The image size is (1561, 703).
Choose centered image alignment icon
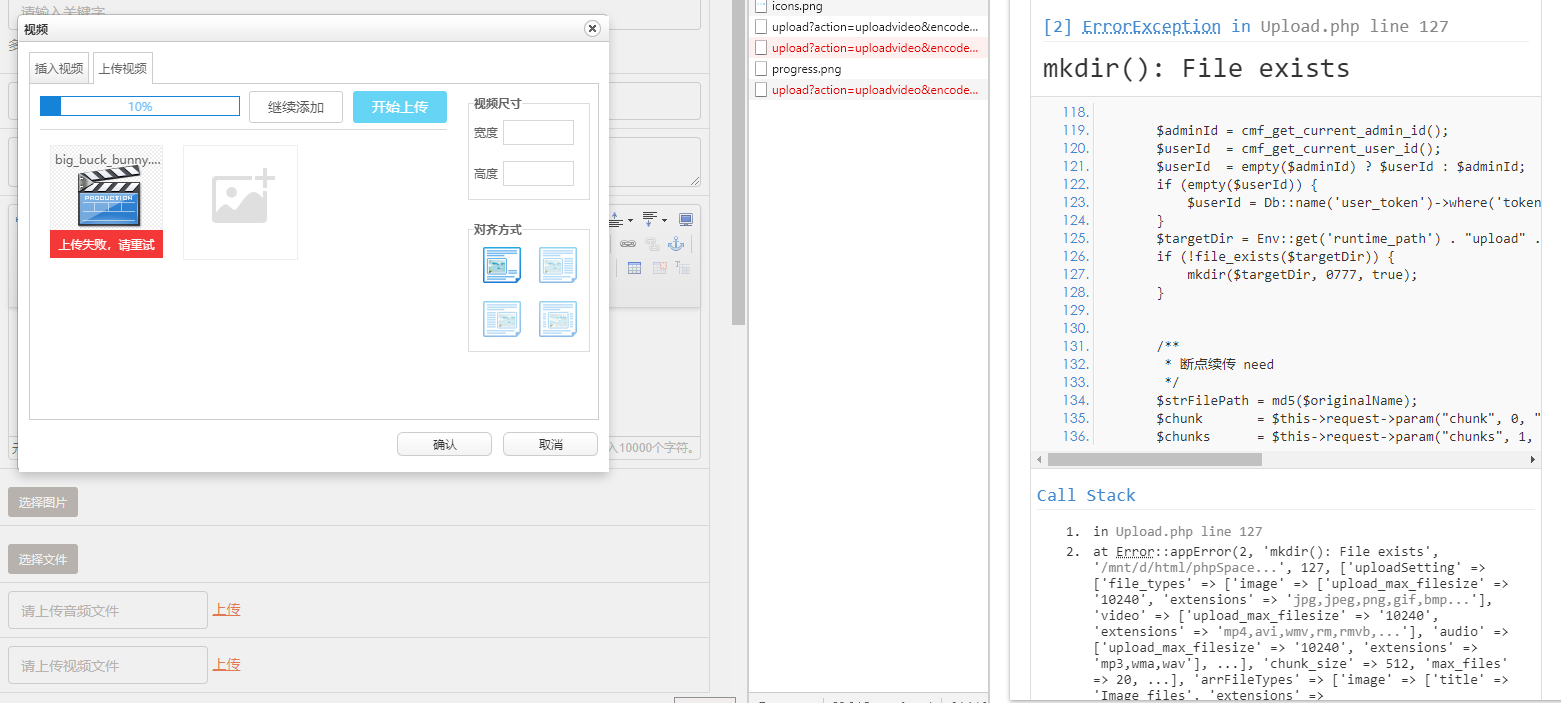point(558,319)
